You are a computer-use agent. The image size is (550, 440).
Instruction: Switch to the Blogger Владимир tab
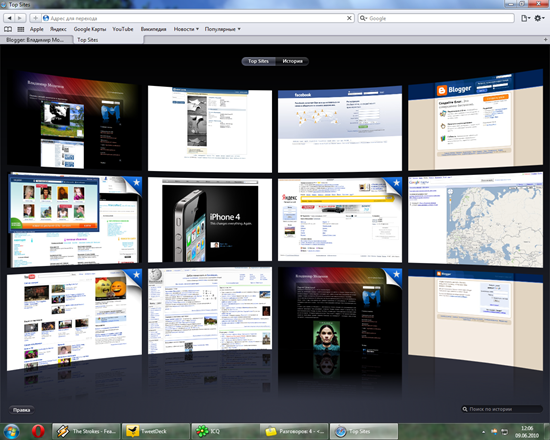tap(36, 40)
